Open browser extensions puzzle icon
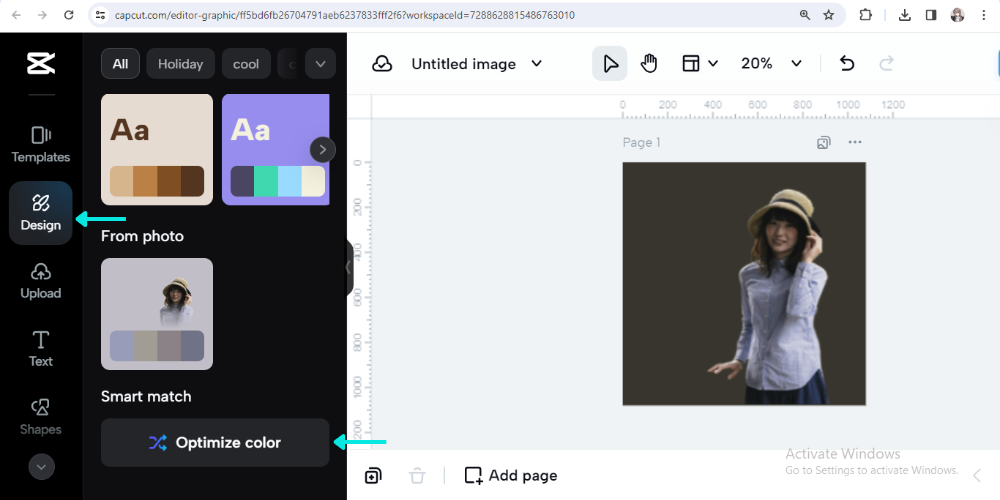This screenshot has width=1000, height=500. 865,15
